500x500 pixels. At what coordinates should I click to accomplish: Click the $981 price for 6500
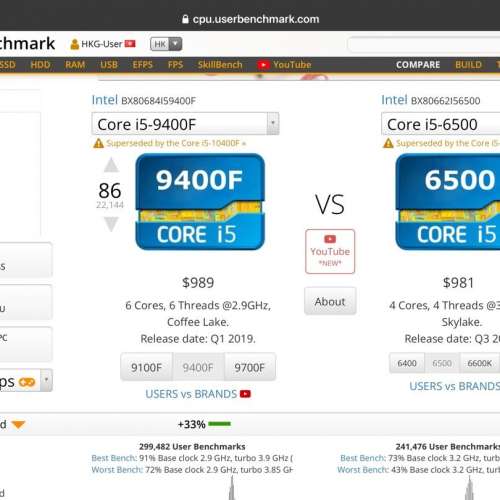pos(458,283)
